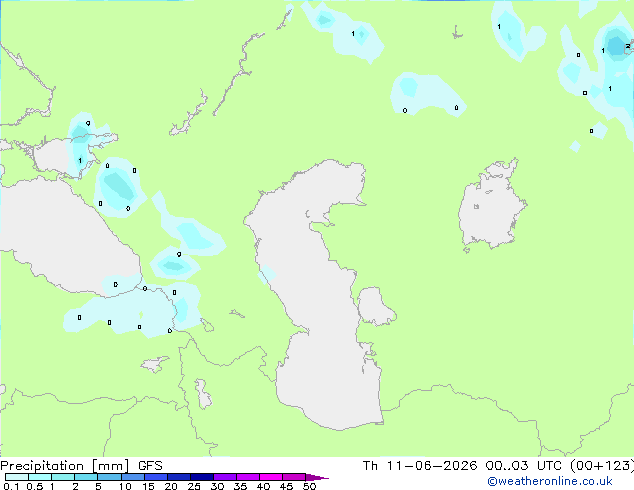Click the "00..03 UTC" time range text

point(523,466)
